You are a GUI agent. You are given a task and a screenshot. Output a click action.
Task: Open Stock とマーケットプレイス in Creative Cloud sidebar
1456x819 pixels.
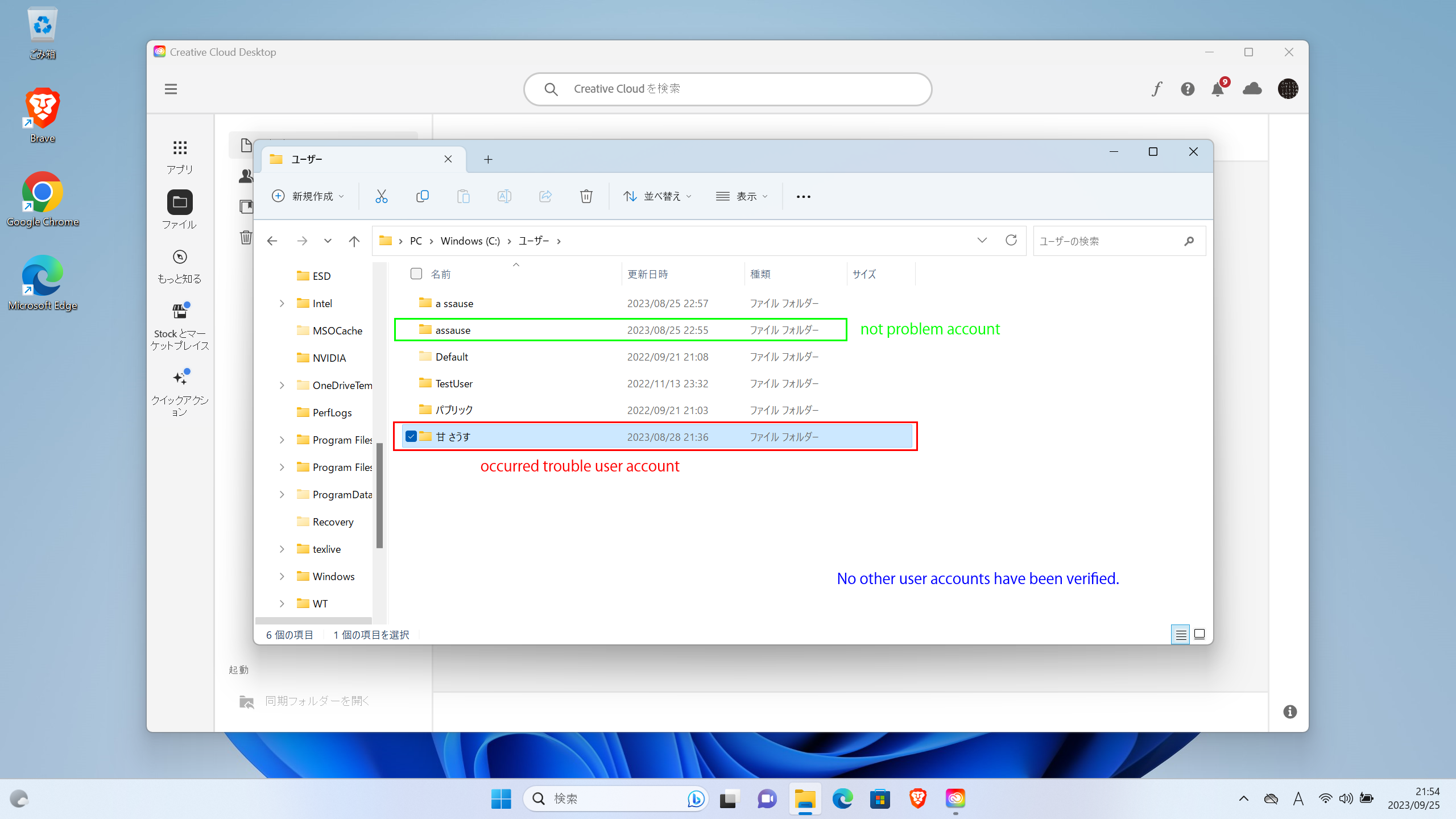pyautogui.click(x=180, y=326)
